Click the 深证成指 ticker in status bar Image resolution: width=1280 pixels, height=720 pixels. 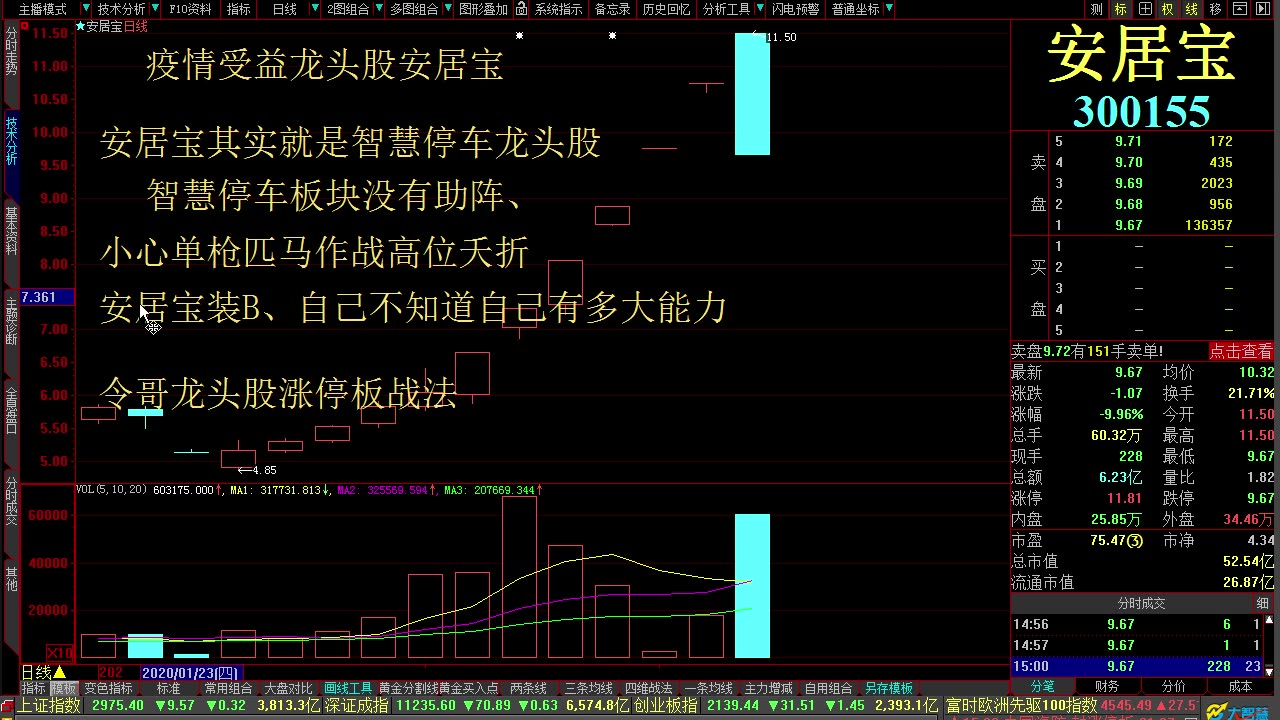point(355,705)
